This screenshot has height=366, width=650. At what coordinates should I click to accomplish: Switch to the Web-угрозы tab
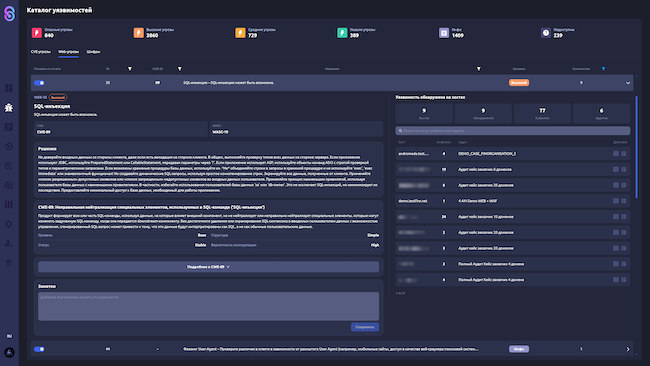(x=68, y=52)
